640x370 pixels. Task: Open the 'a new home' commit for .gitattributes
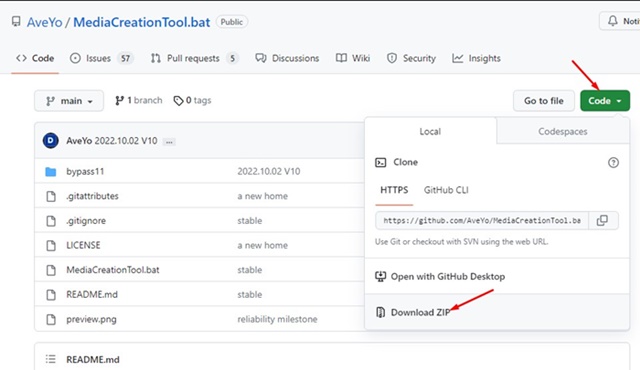[x=262, y=196]
